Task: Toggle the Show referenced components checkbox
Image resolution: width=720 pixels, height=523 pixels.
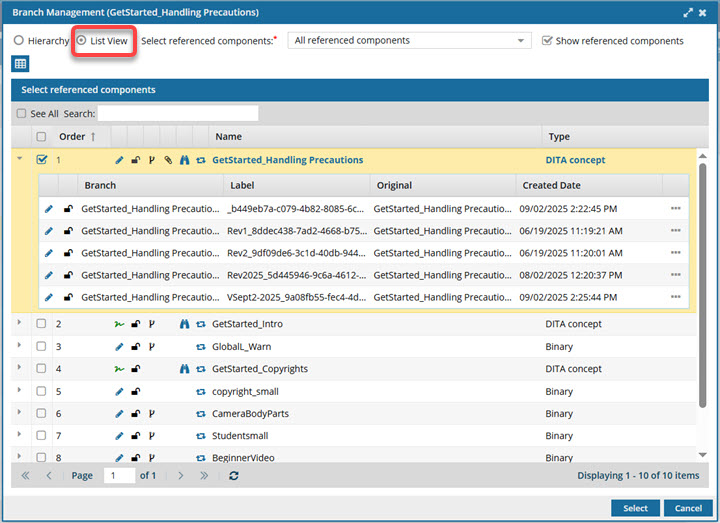Action: pyautogui.click(x=547, y=41)
